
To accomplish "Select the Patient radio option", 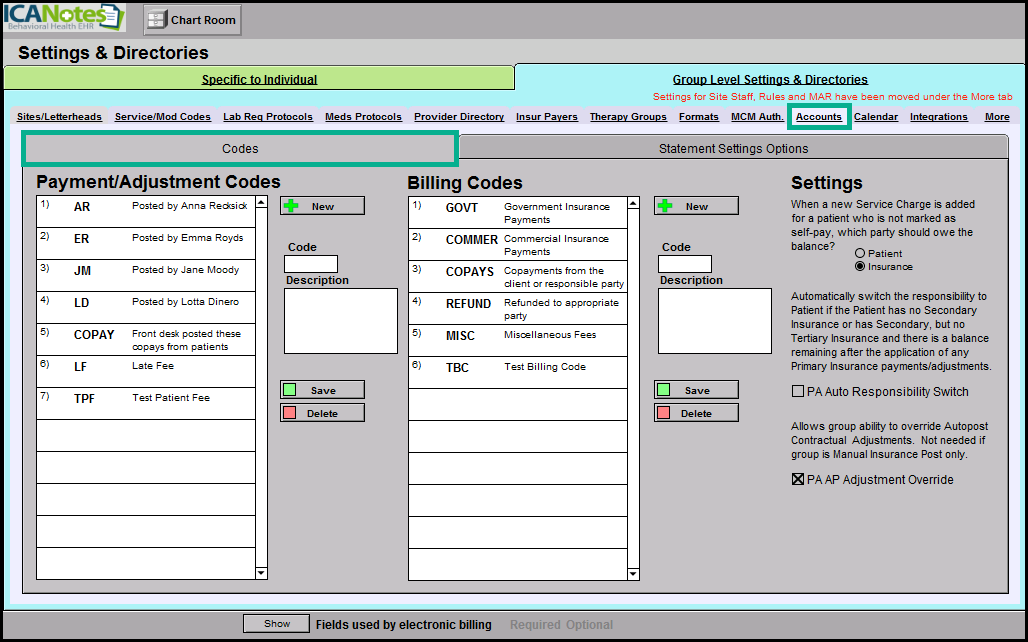I will (860, 254).
